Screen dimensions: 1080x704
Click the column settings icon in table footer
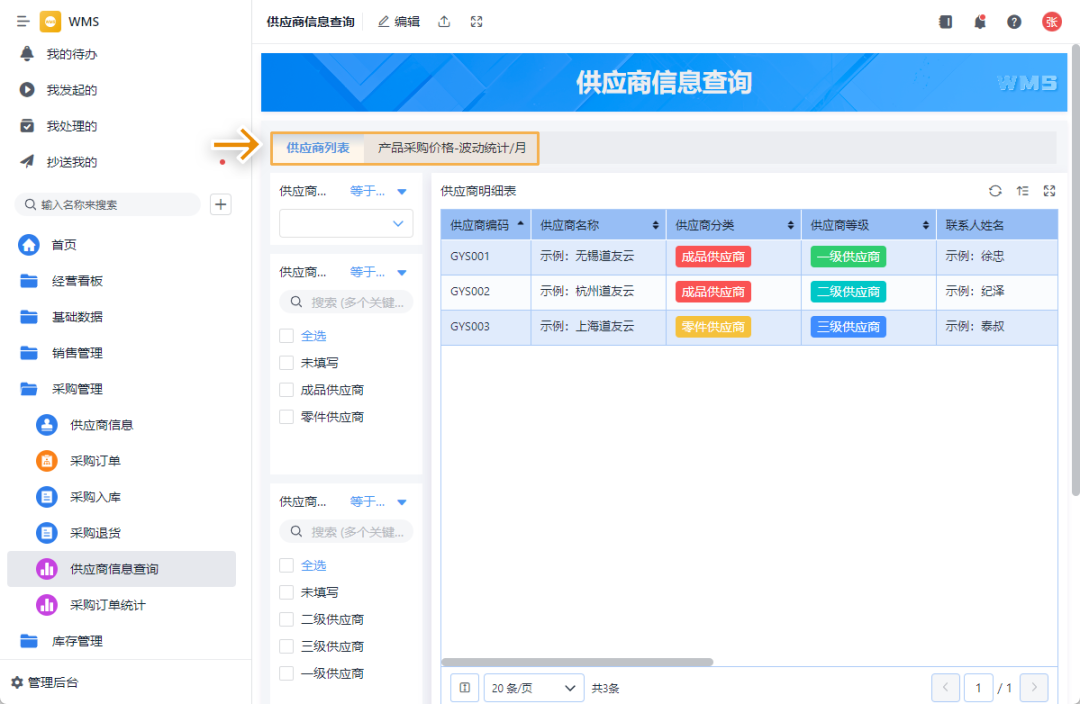[x=465, y=687]
